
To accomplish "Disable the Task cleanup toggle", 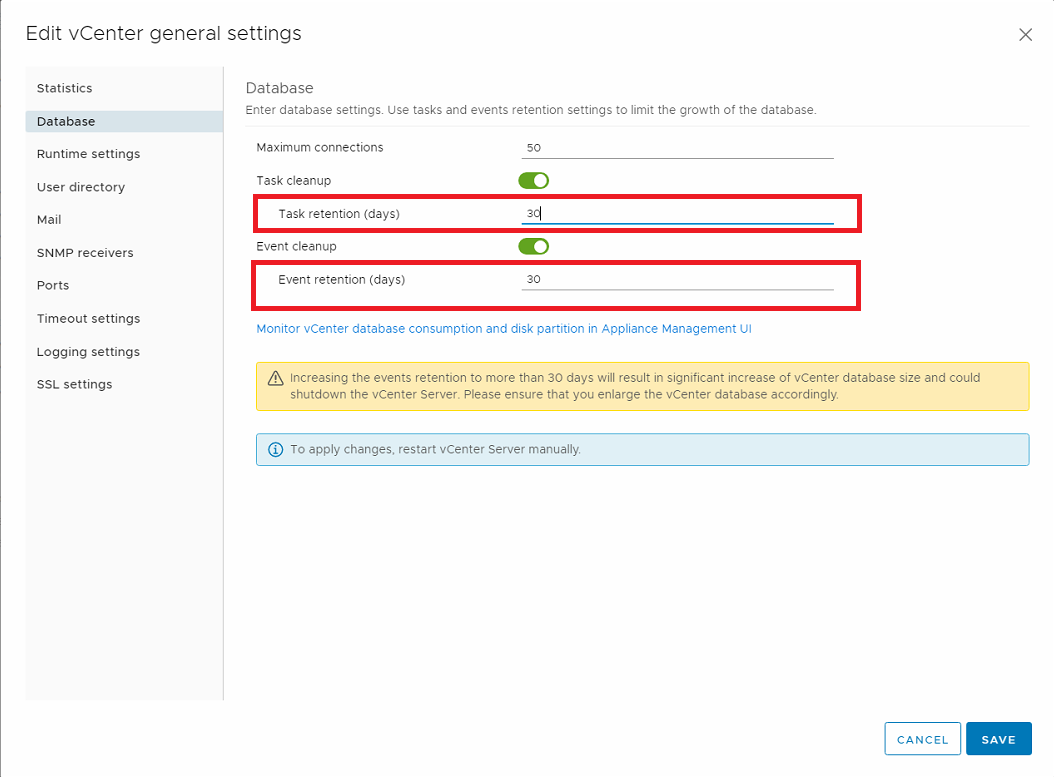I will 534,181.
